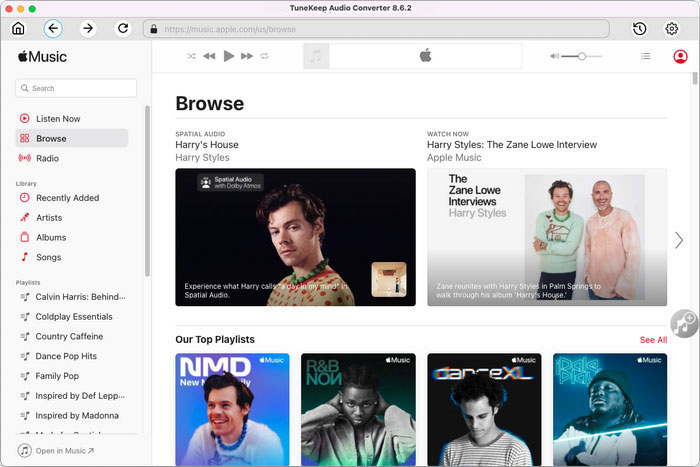Click the Recently Added clock icon
700x467 pixels.
coord(25,198)
